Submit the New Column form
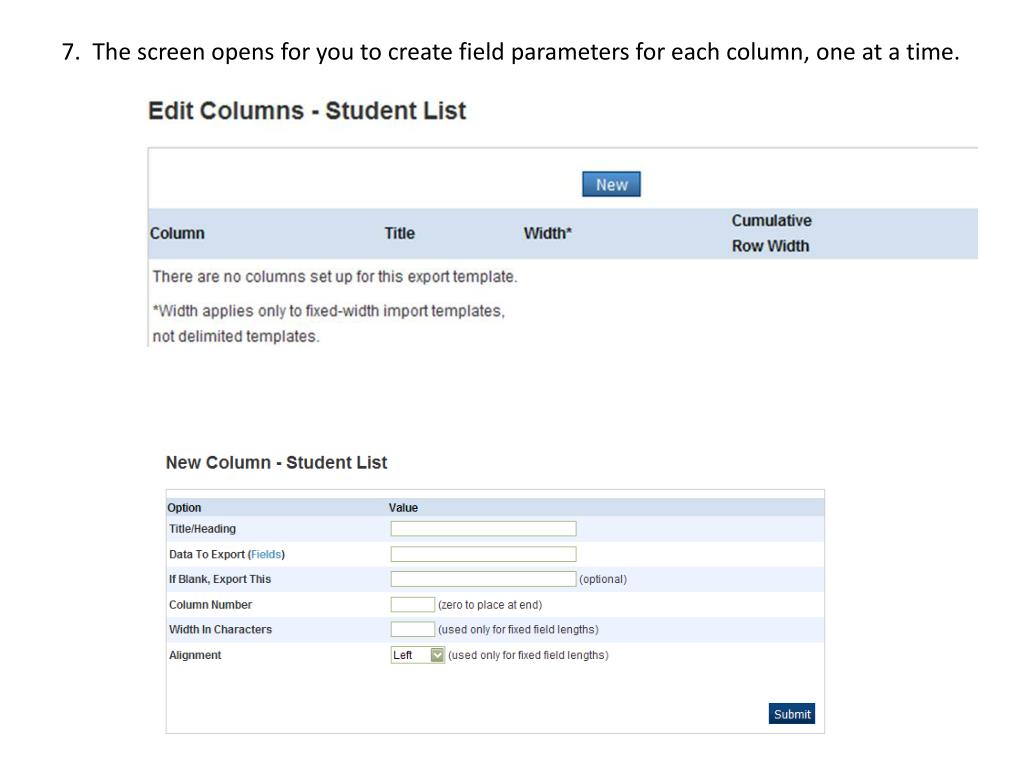Image resolution: width=1024 pixels, height=768 pixels. coord(792,714)
